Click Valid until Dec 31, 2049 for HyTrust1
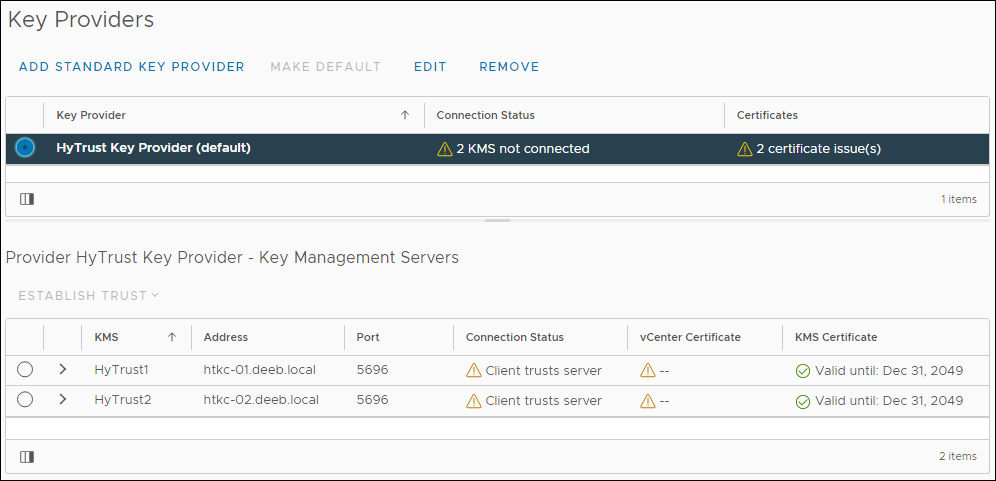 pyautogui.click(x=889, y=370)
